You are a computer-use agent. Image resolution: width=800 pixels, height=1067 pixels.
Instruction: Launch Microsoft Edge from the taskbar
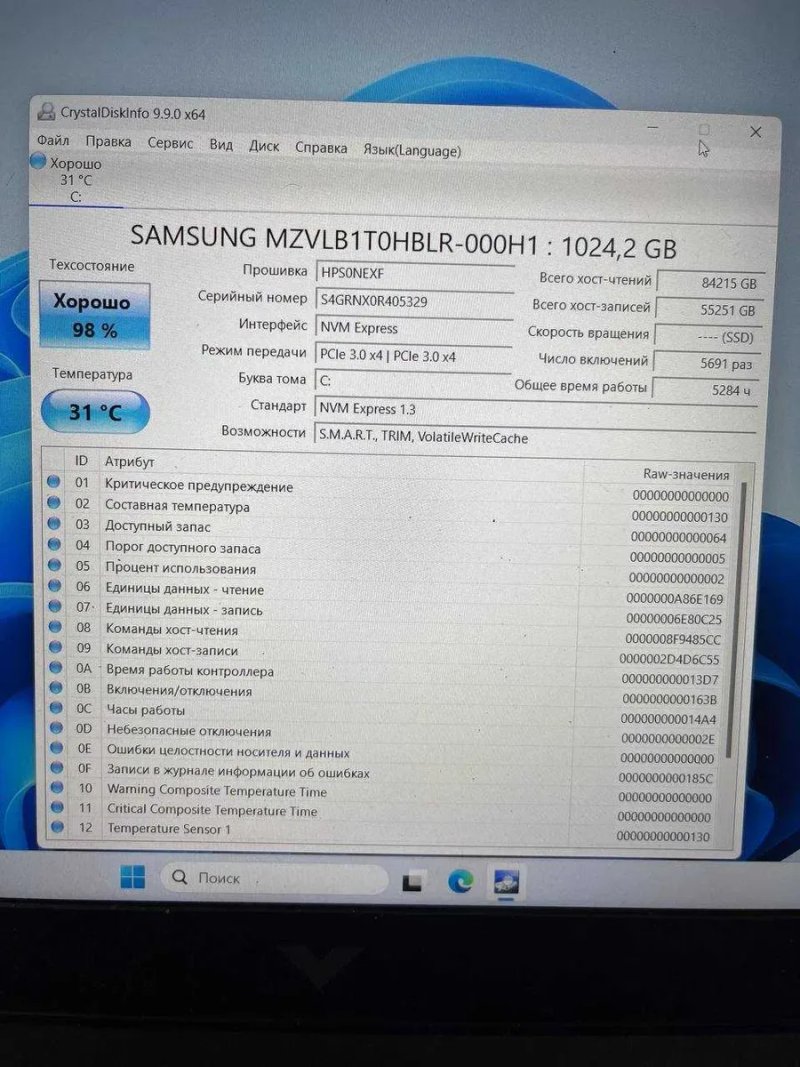coord(461,882)
